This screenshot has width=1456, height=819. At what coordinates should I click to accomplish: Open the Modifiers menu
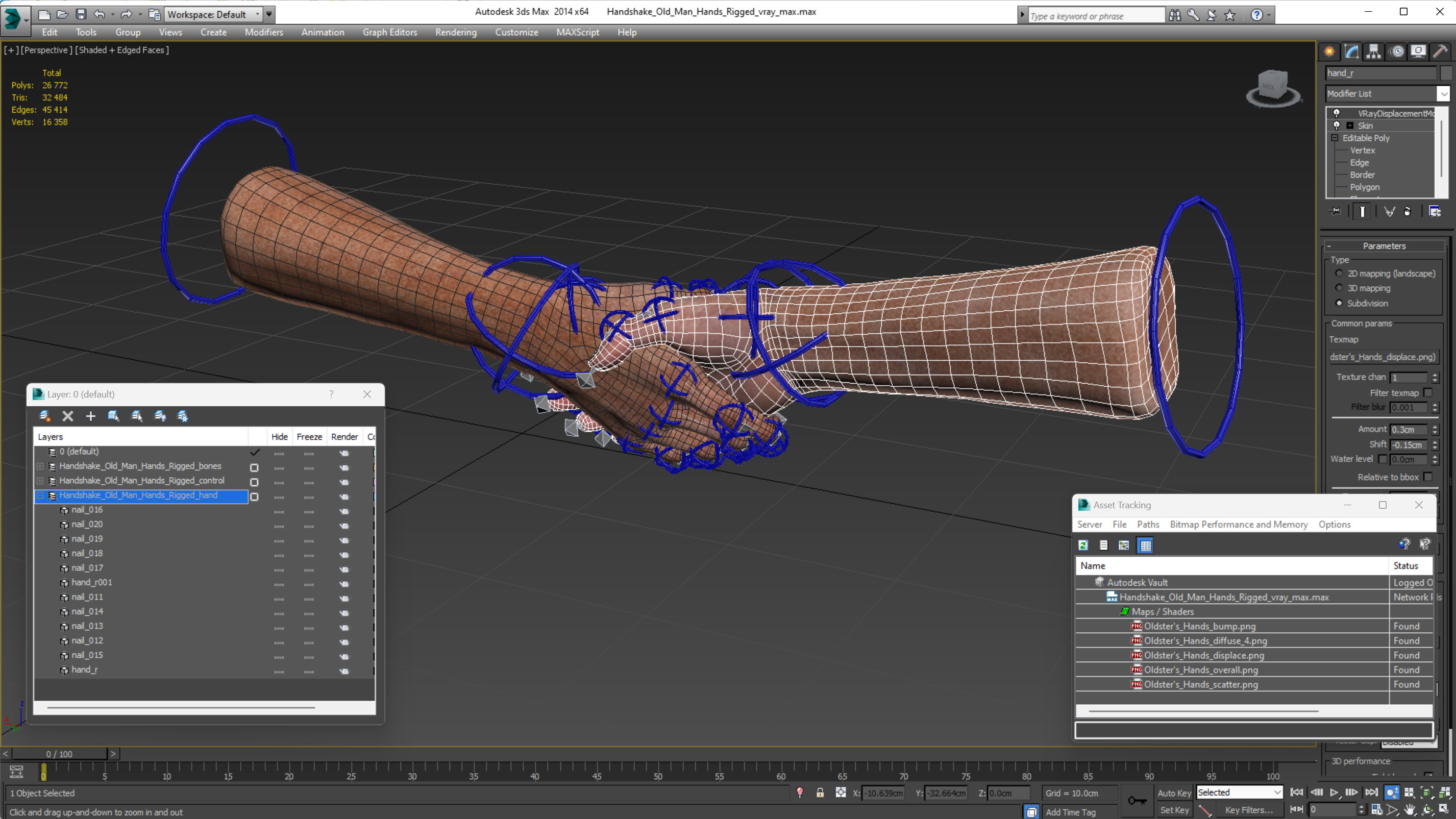(x=264, y=32)
